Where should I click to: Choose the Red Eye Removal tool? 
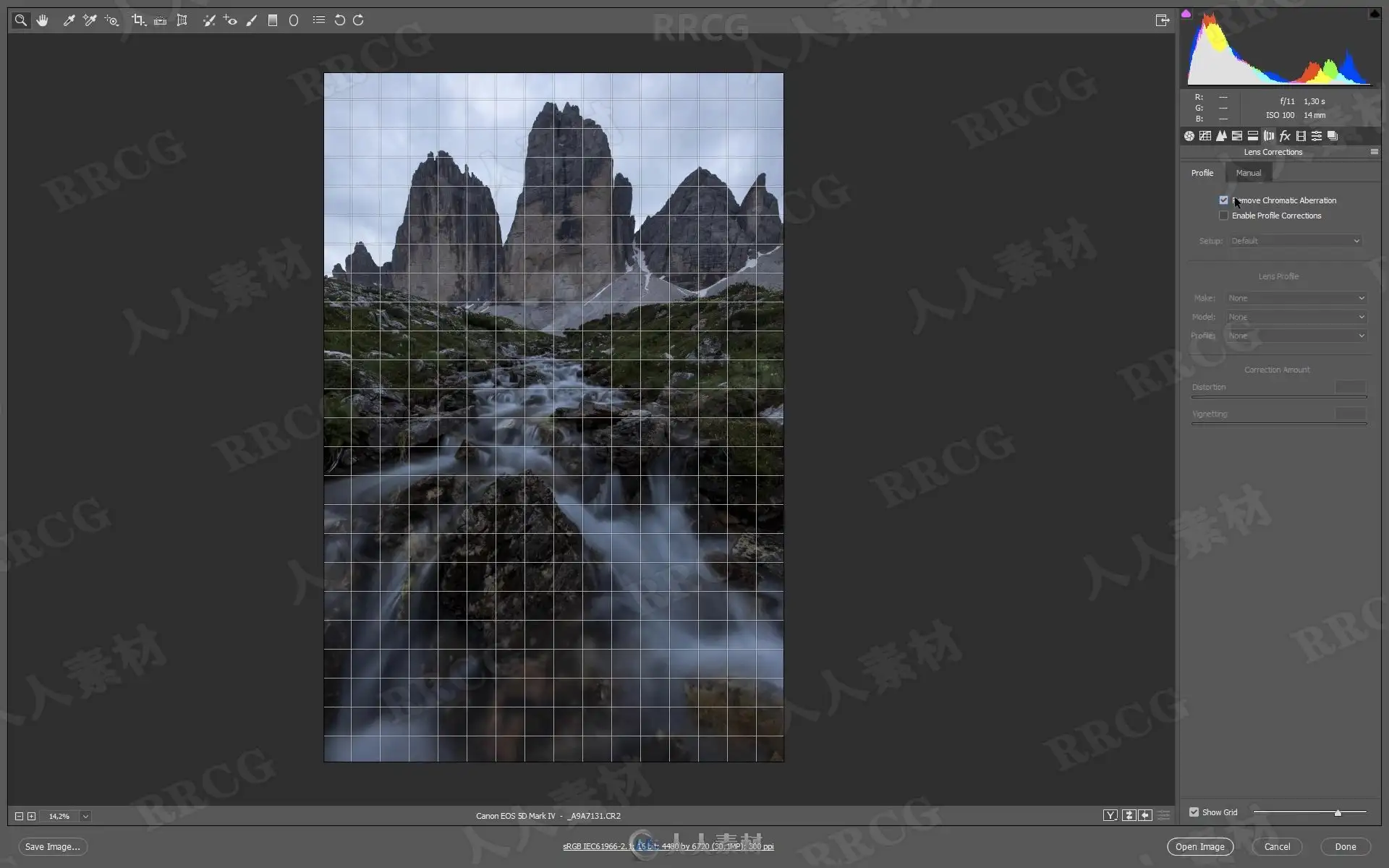point(230,20)
